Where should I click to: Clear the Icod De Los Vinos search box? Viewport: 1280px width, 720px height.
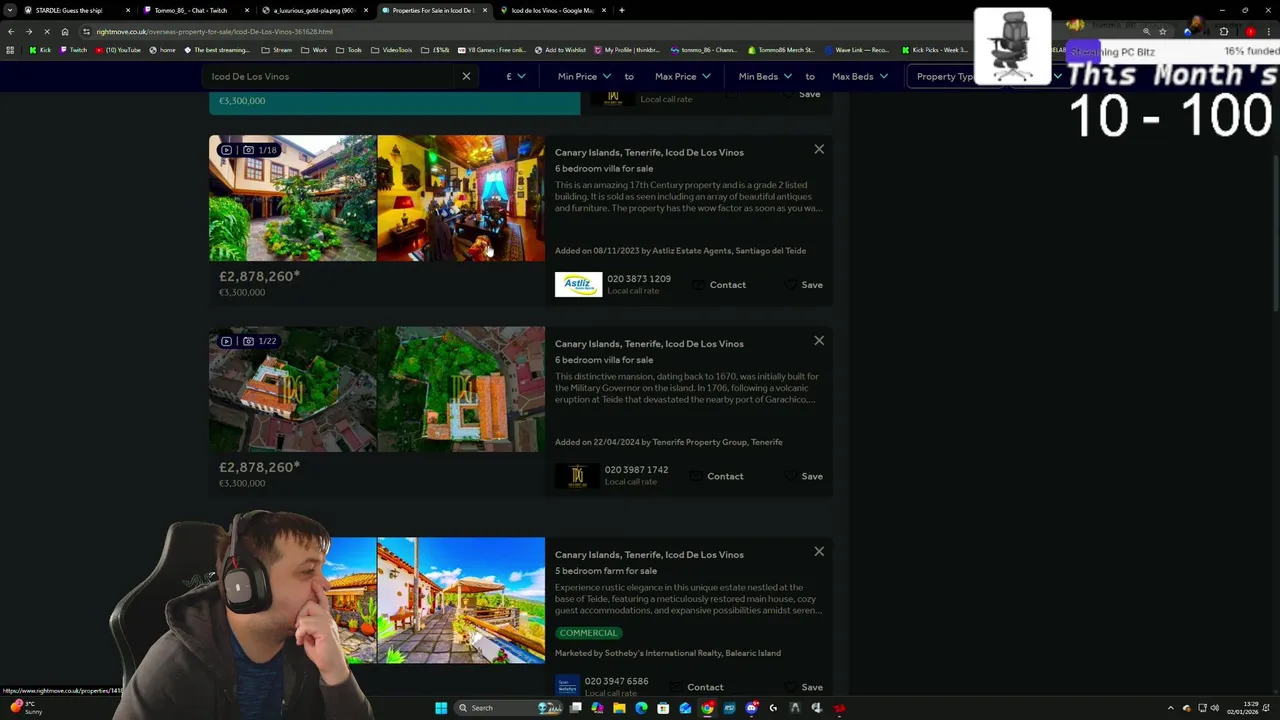tap(466, 76)
